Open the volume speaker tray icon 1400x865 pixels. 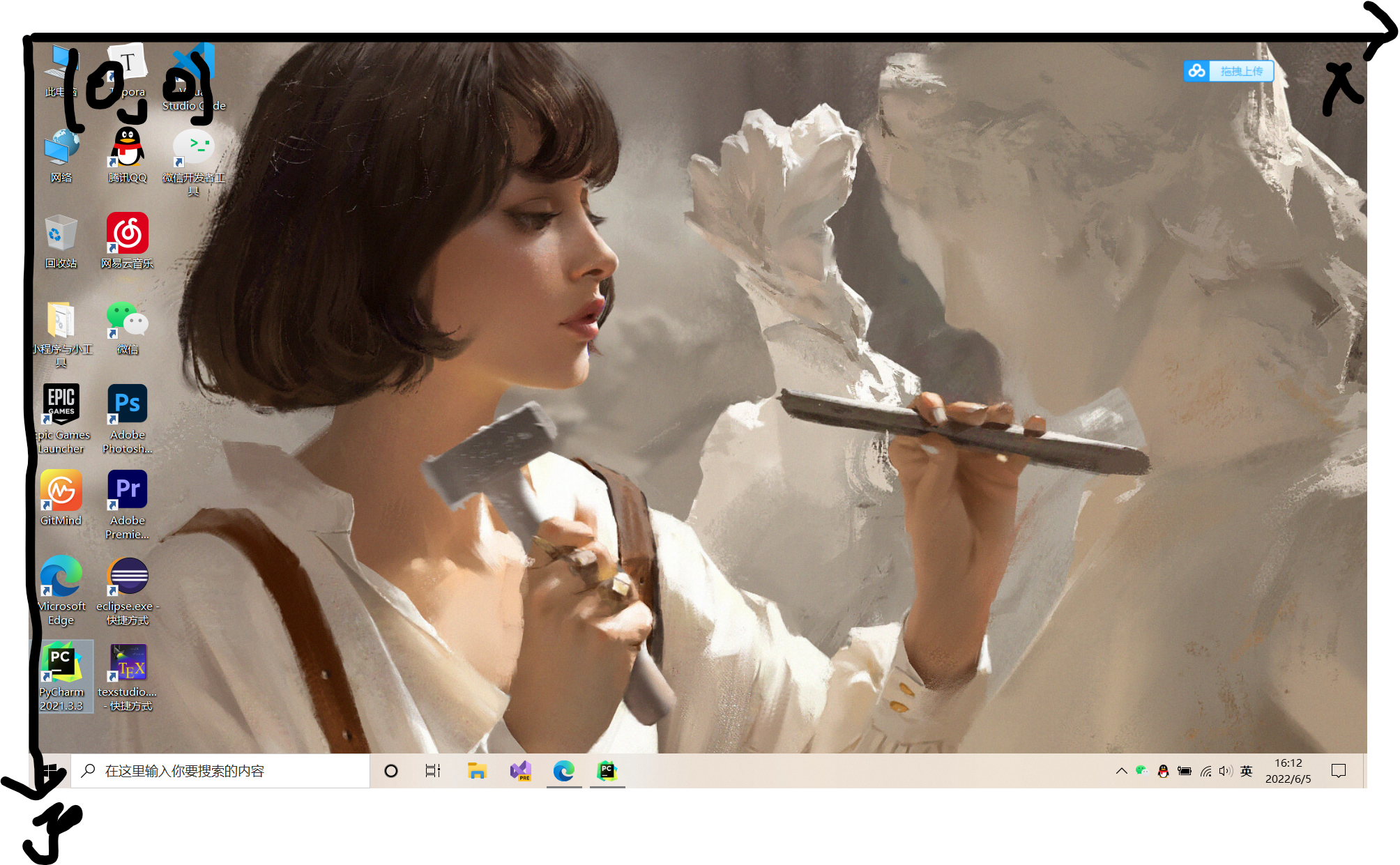click(1226, 771)
